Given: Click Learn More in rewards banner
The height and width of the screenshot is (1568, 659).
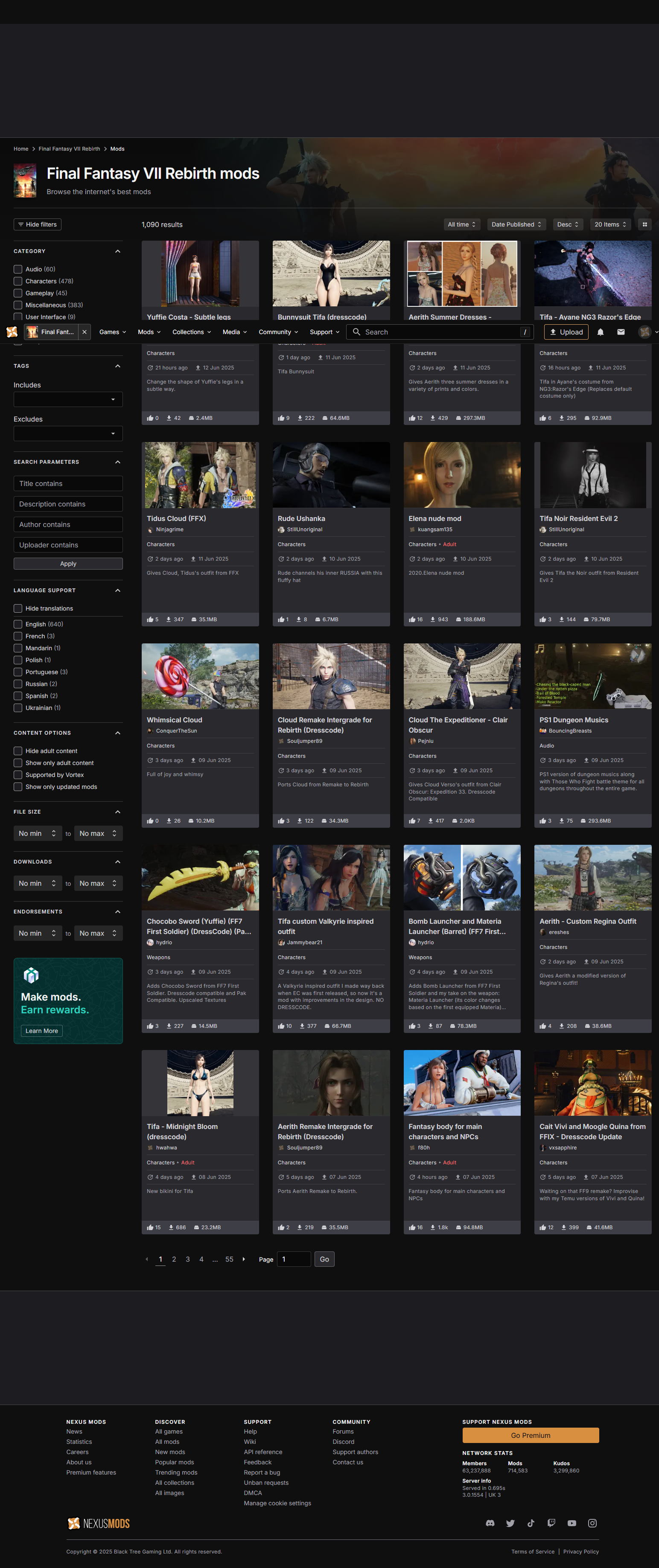Looking at the screenshot, I should pyautogui.click(x=41, y=1030).
